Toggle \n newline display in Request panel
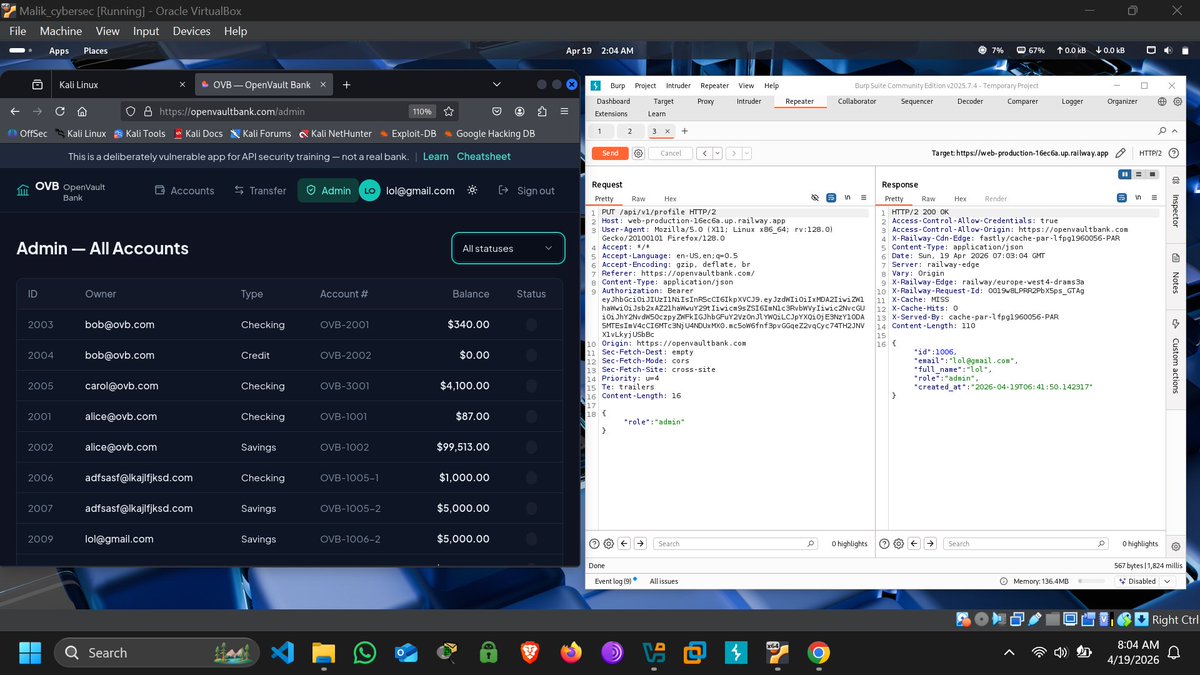Viewport: 1200px width, 675px height. click(847, 199)
